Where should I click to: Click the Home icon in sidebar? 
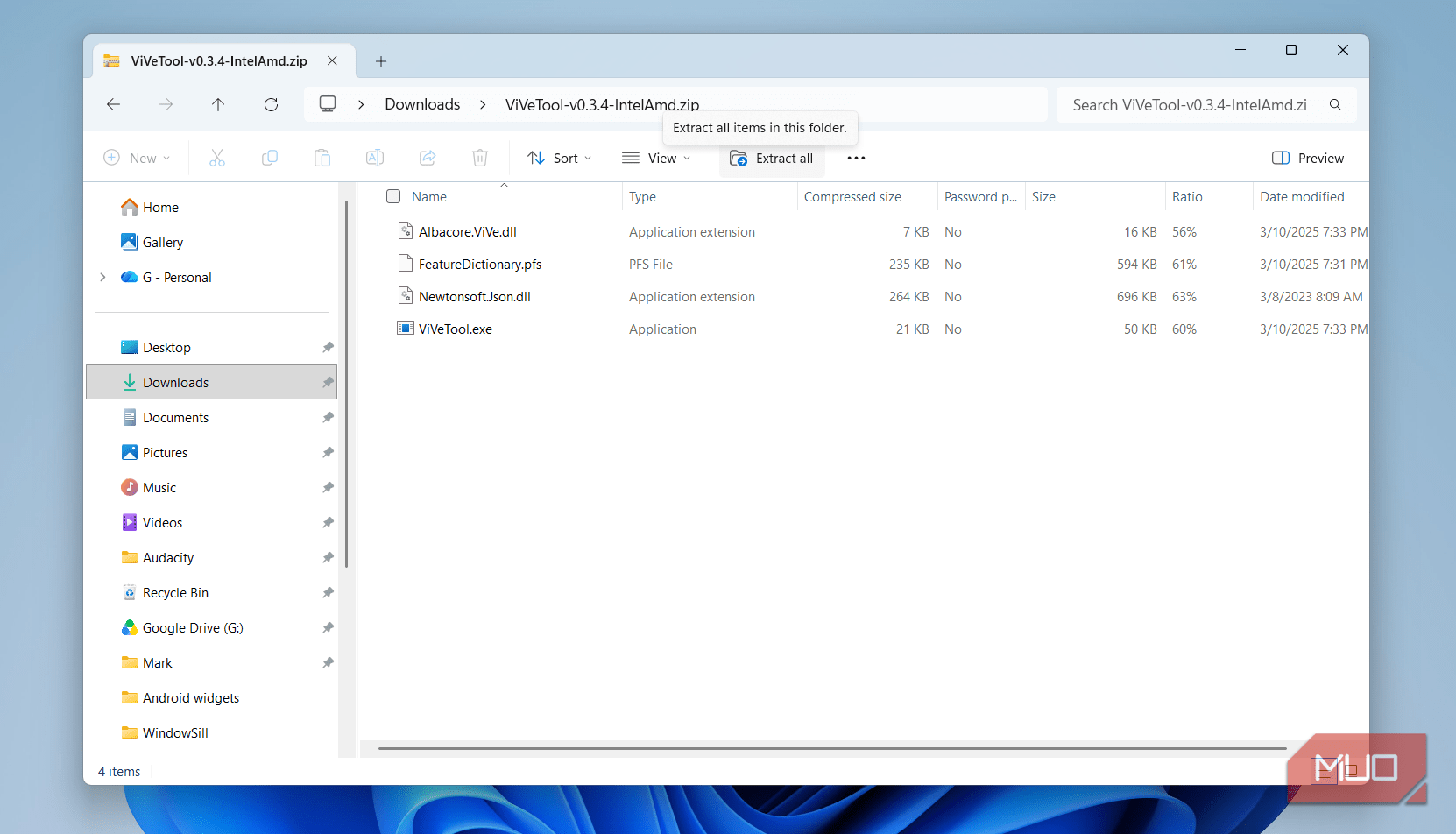130,207
